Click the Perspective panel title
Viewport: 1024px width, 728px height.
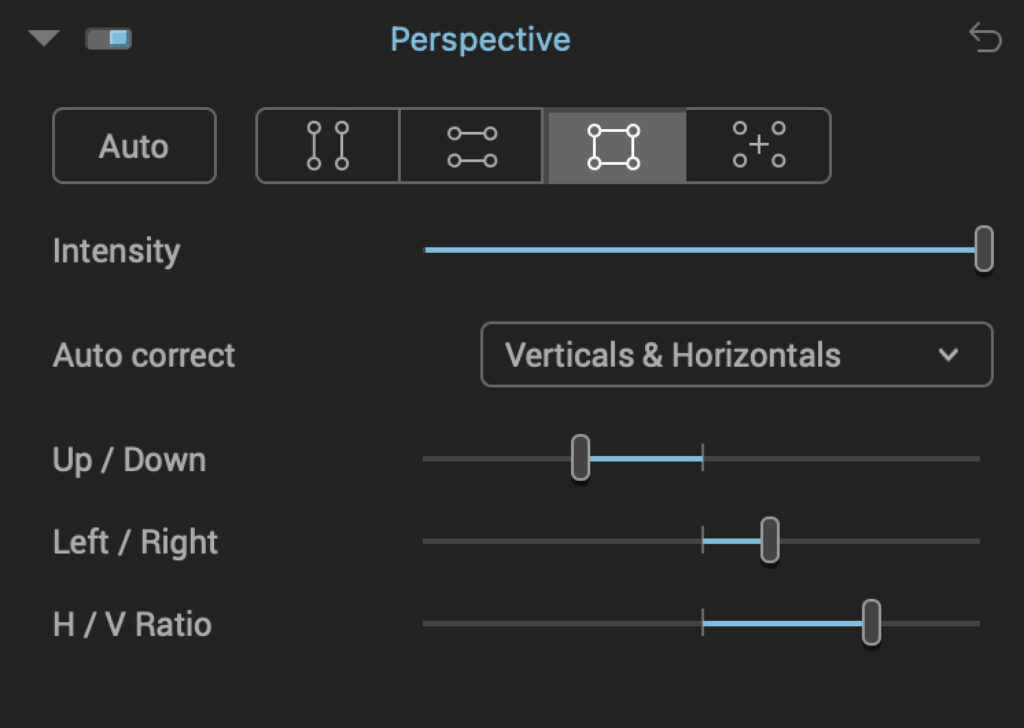click(480, 39)
